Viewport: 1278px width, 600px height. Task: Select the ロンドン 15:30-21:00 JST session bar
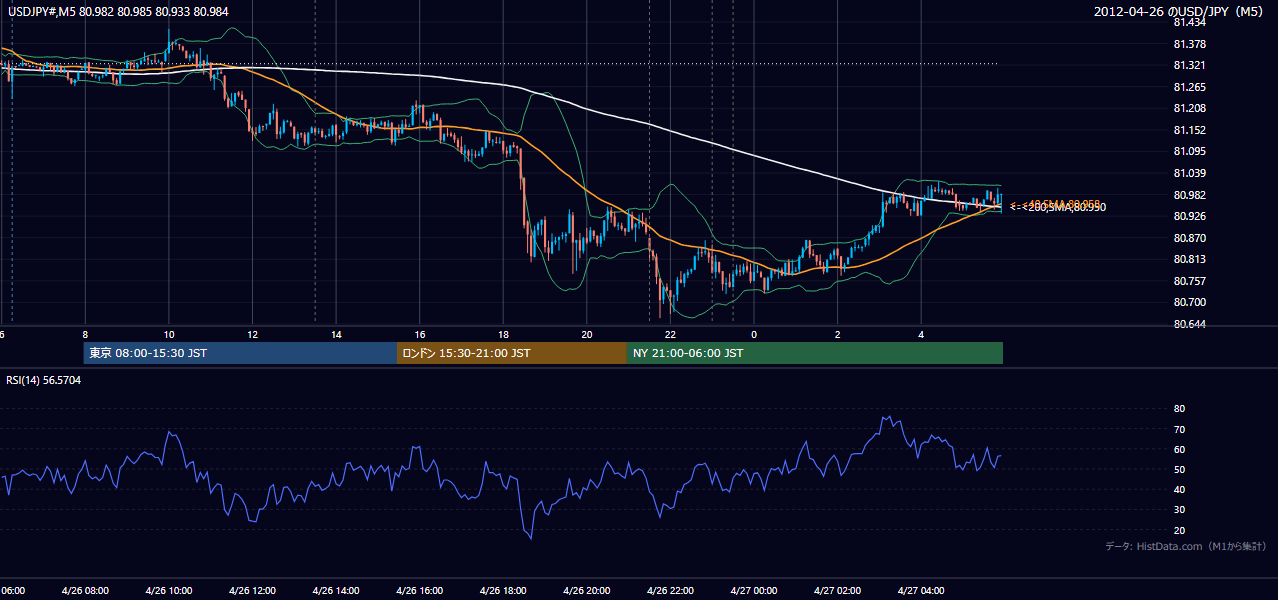tap(512, 353)
